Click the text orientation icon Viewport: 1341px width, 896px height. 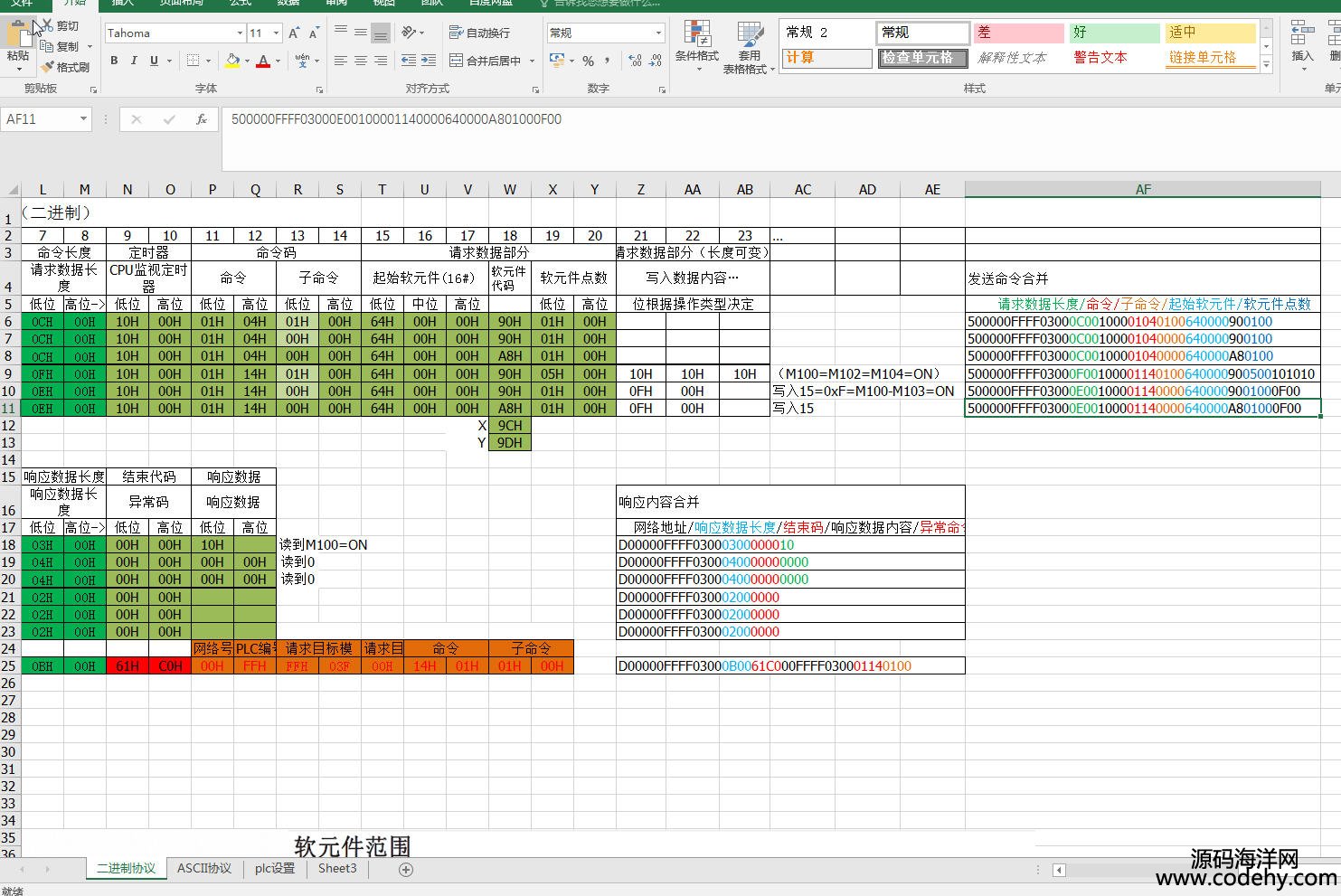click(409, 32)
